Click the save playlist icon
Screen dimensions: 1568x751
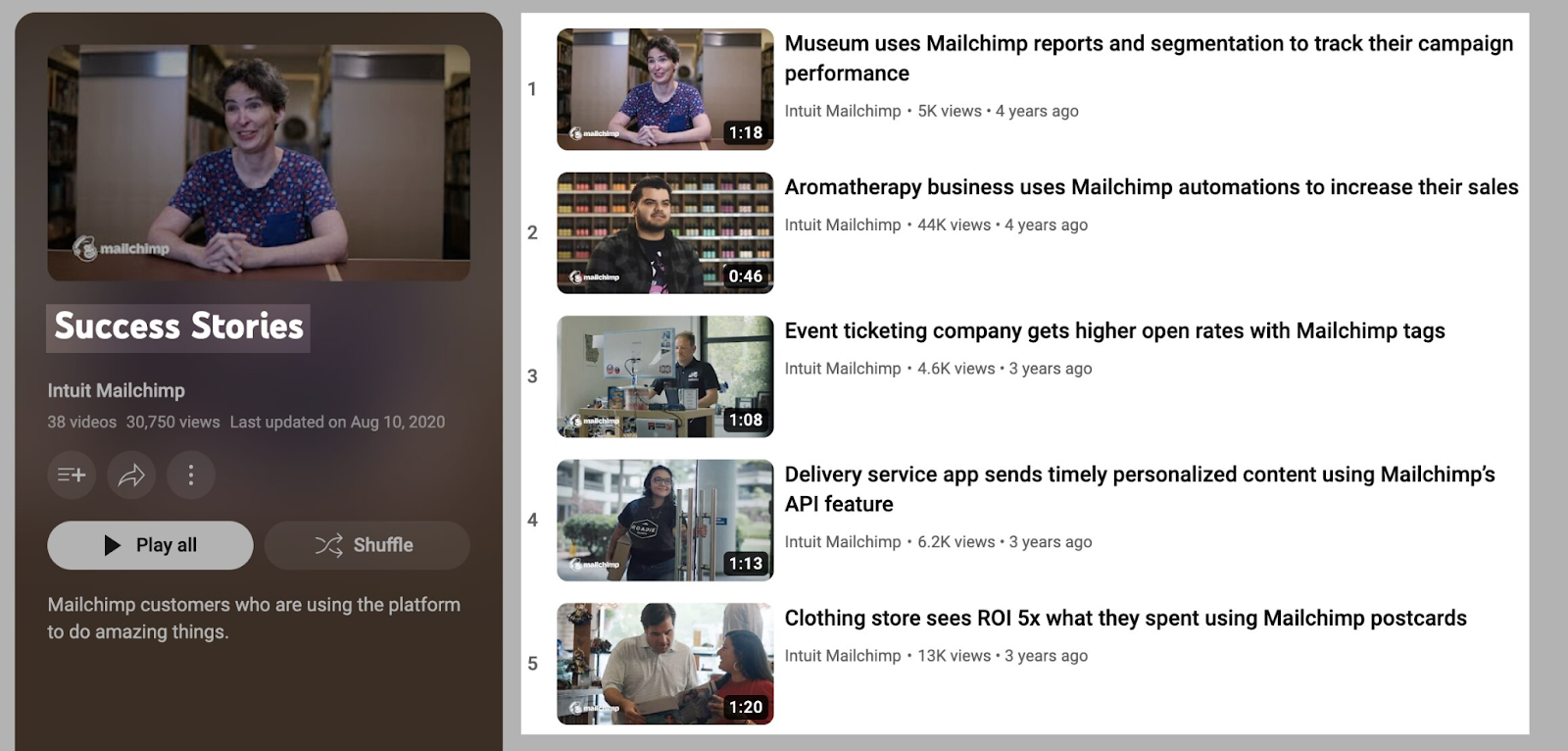point(72,476)
